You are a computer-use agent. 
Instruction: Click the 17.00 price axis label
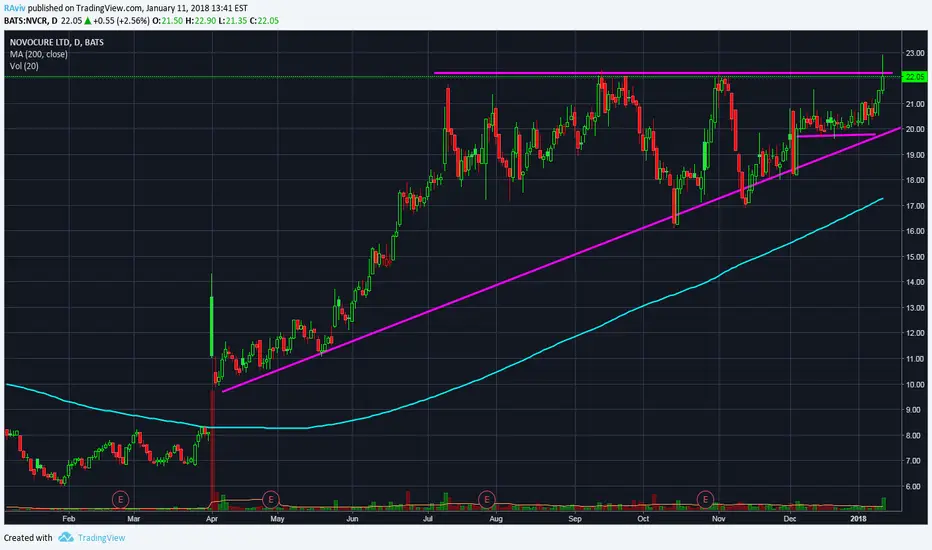point(915,206)
